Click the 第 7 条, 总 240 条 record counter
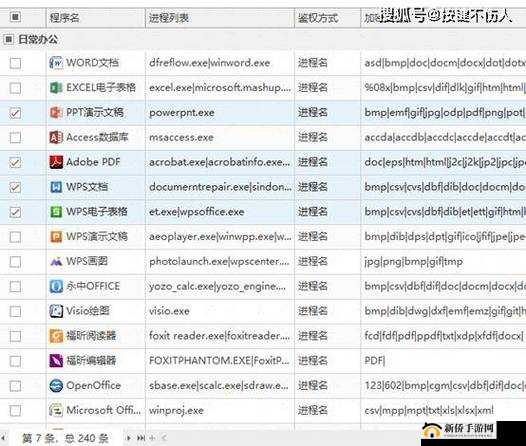Image resolution: width=526 pixels, height=446 pixels. [65, 438]
